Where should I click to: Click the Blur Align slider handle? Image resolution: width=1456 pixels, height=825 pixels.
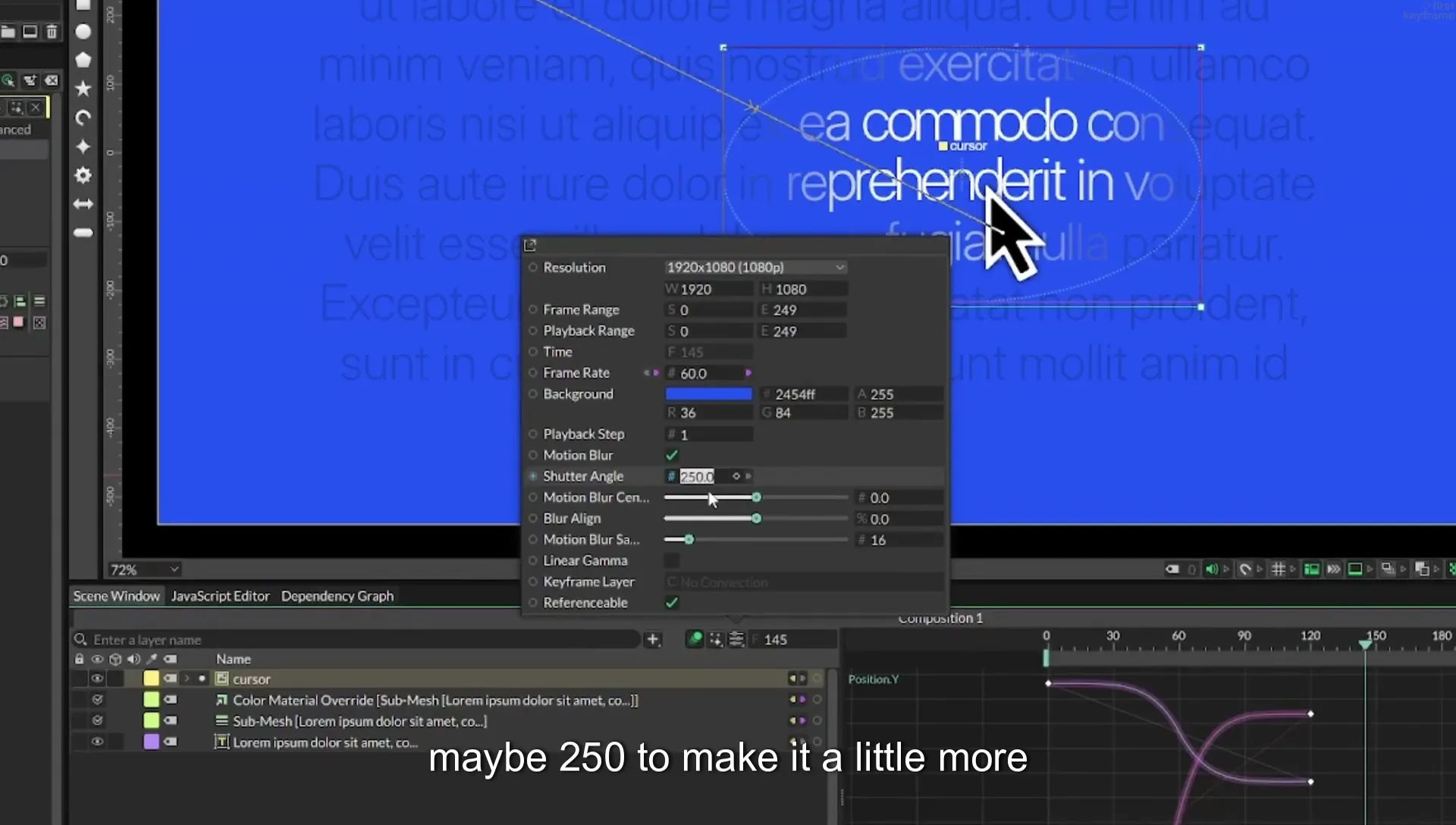756,518
